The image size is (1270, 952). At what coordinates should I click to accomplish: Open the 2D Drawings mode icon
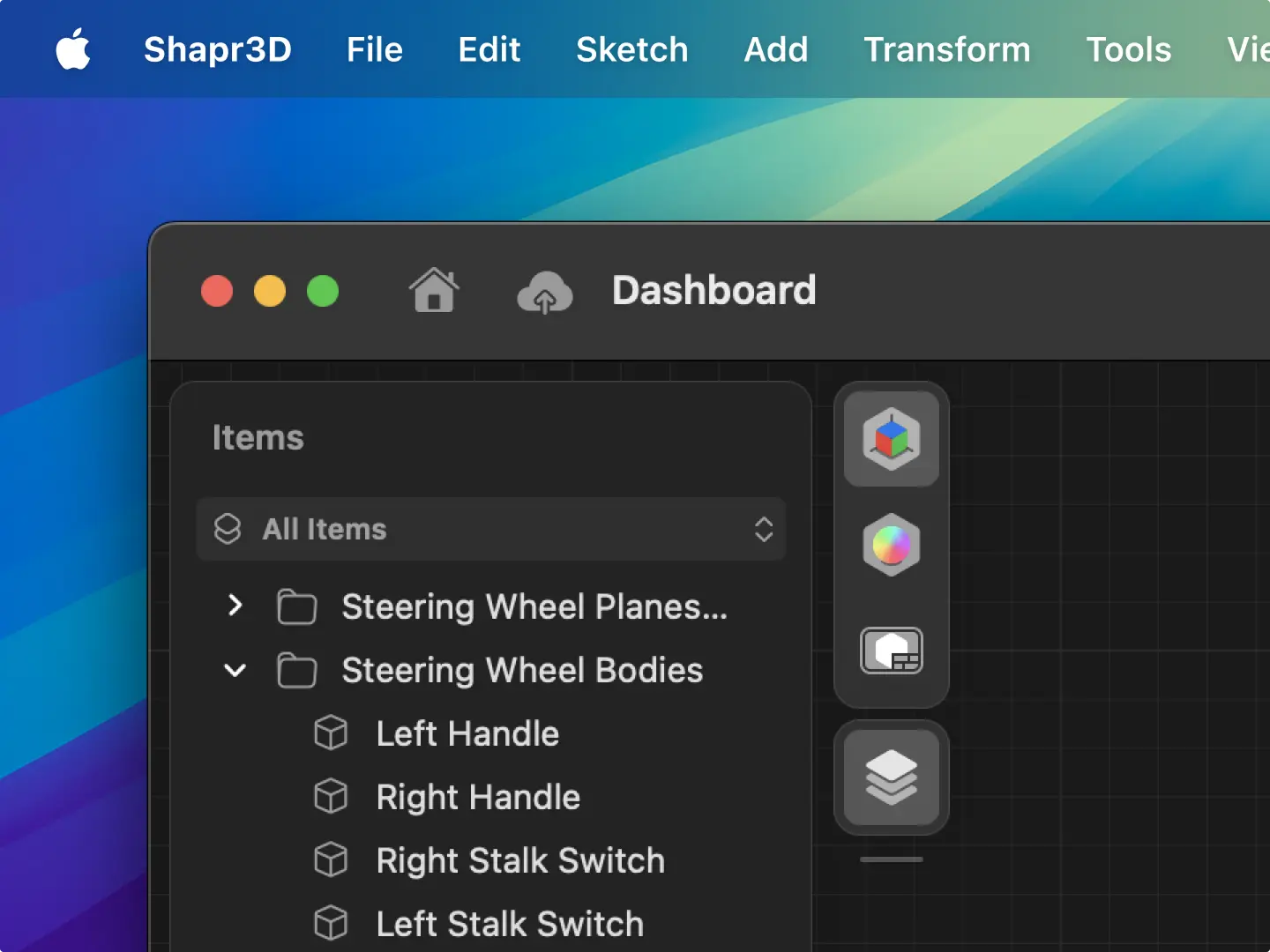point(892,651)
